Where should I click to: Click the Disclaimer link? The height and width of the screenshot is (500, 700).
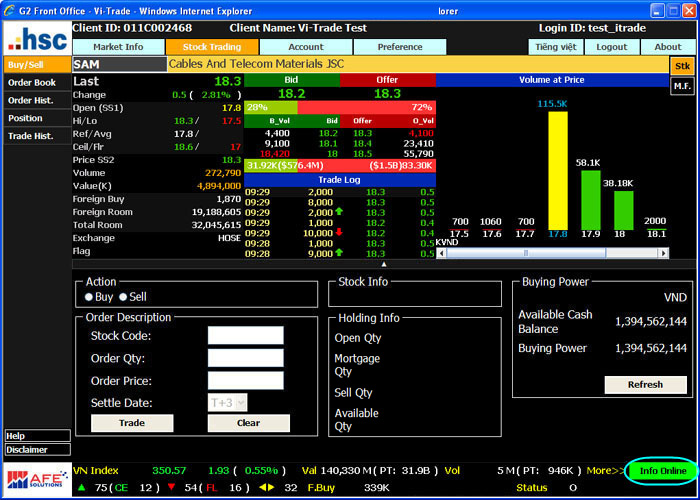pyautogui.click(x=38, y=450)
